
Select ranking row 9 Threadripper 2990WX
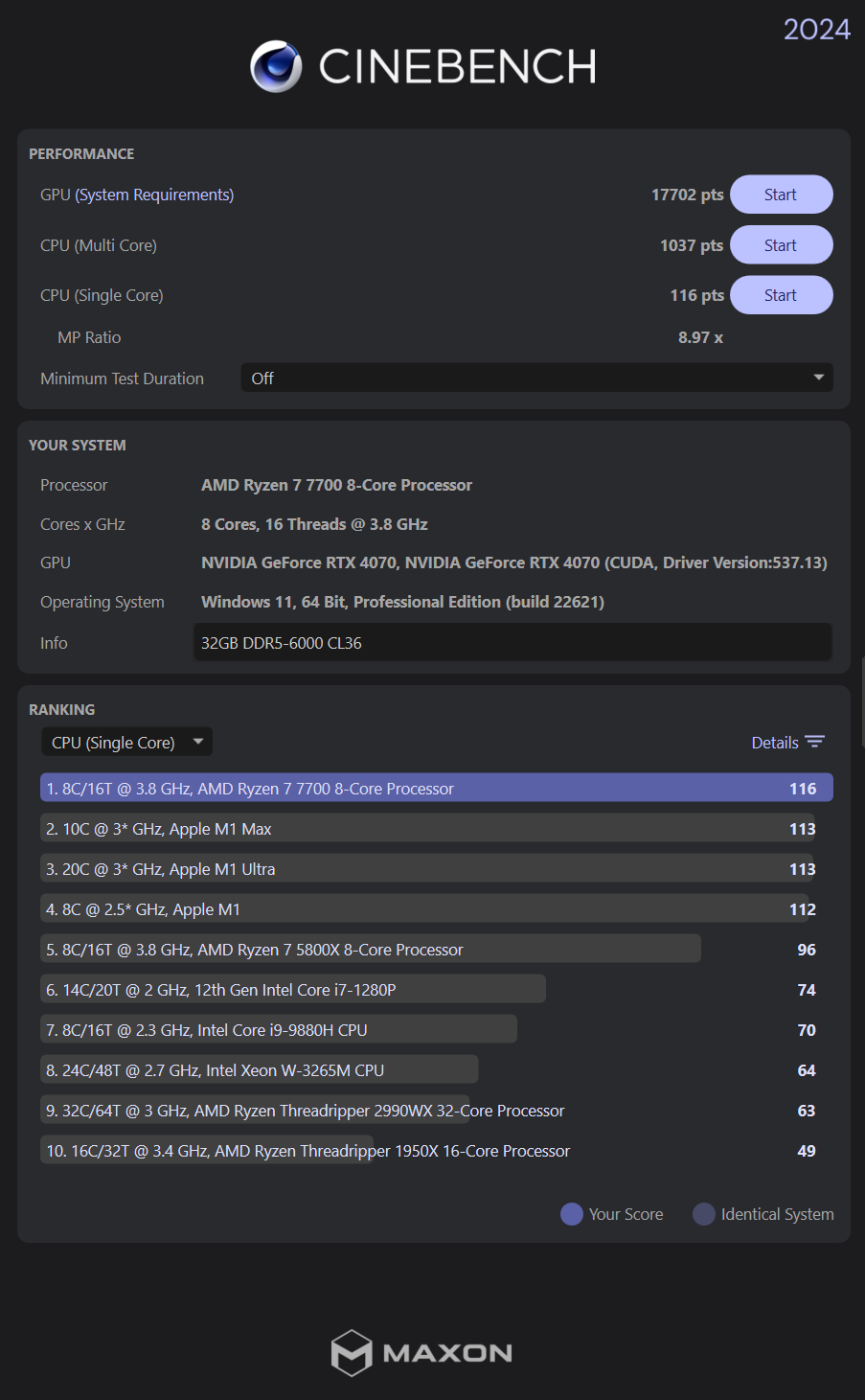[437, 1111]
